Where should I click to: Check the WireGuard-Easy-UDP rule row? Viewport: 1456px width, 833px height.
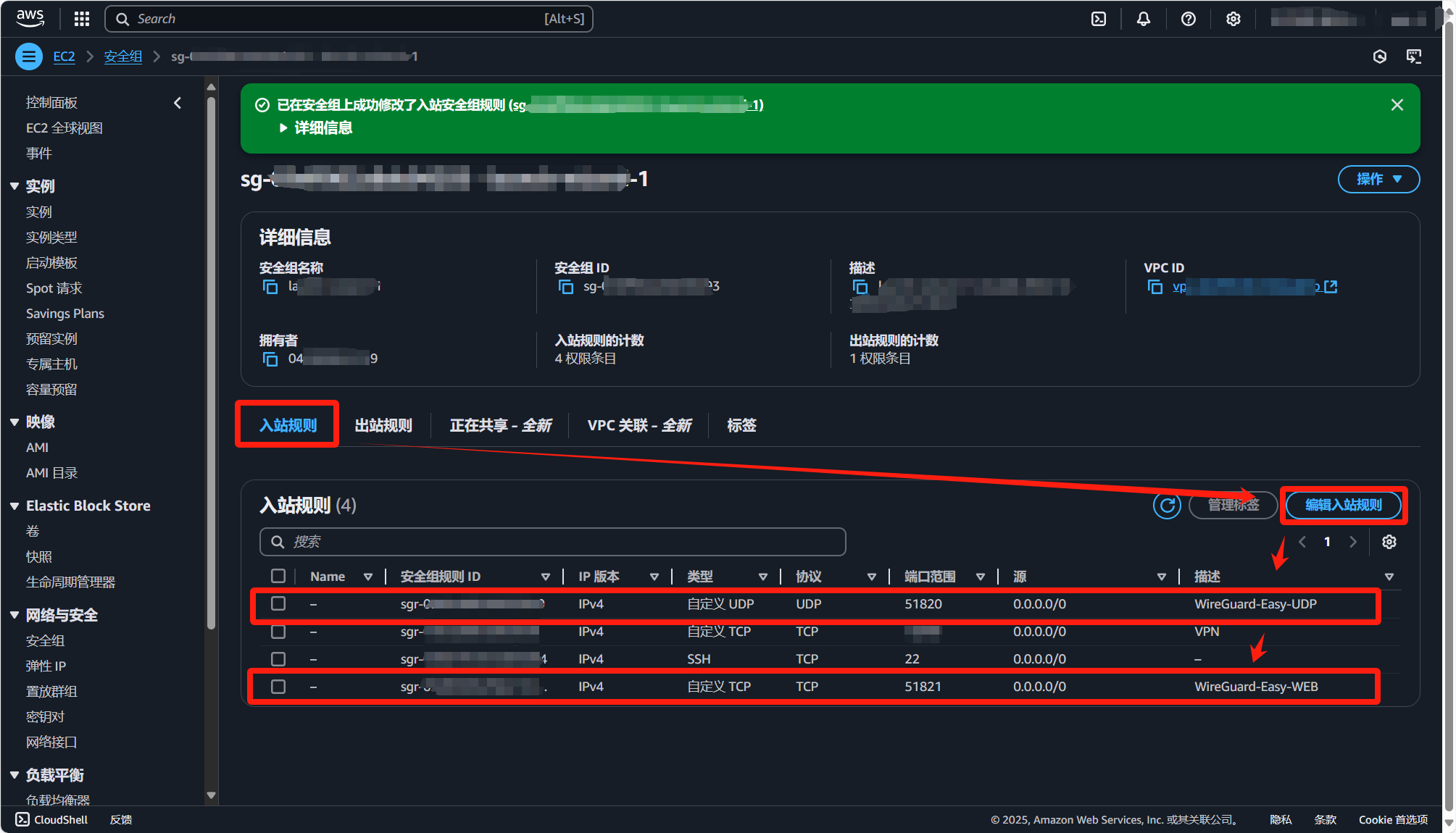point(278,603)
